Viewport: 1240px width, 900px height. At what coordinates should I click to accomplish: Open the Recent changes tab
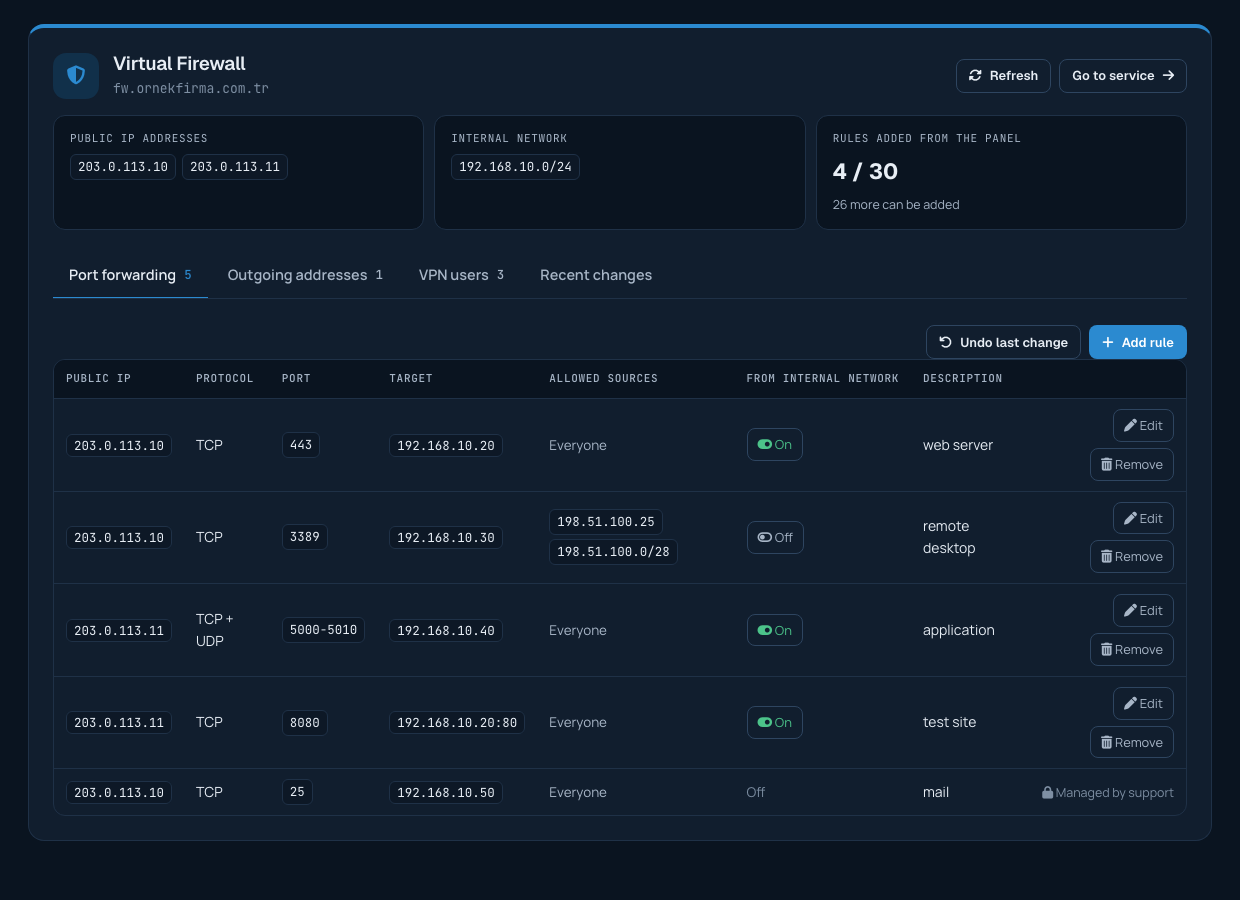point(596,275)
